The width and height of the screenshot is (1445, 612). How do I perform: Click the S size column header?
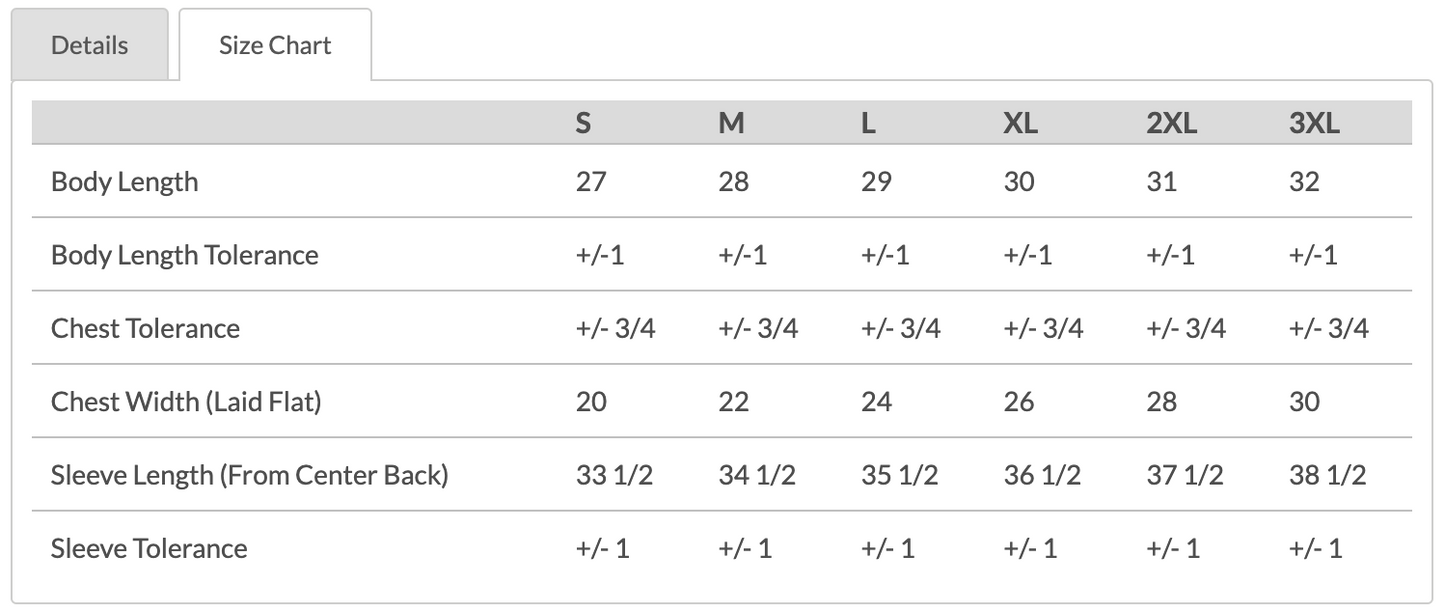pos(583,123)
